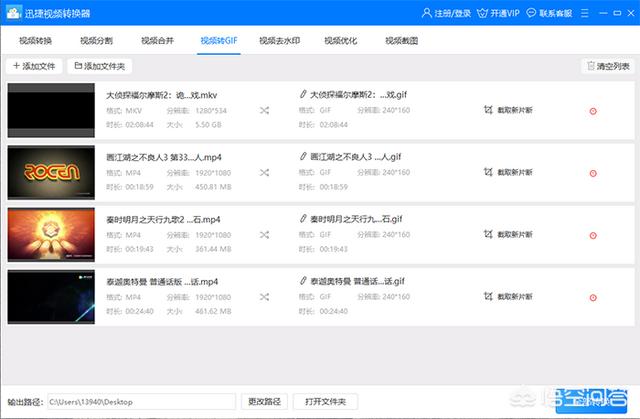Remove 泰迦奥特曼 with red circle icon
Image resolution: width=640 pixels, height=419 pixels.
593,298
